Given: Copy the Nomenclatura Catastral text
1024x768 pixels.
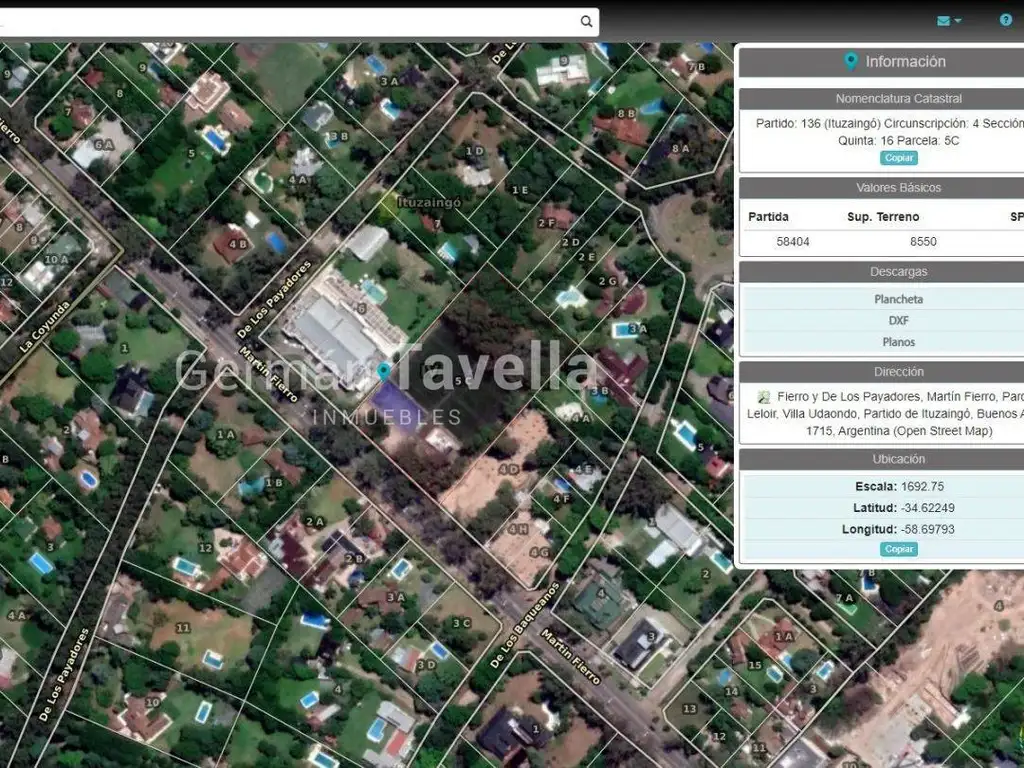Looking at the screenshot, I should click(899, 158).
